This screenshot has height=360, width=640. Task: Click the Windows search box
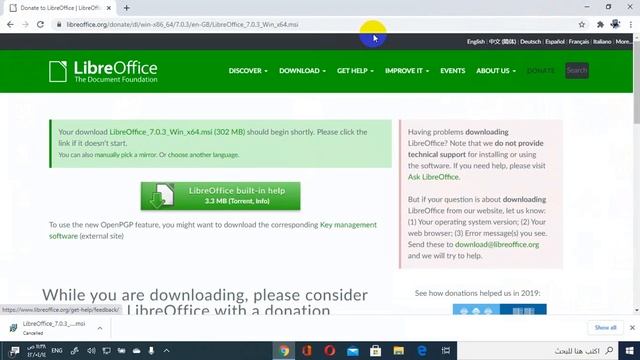point(538,351)
